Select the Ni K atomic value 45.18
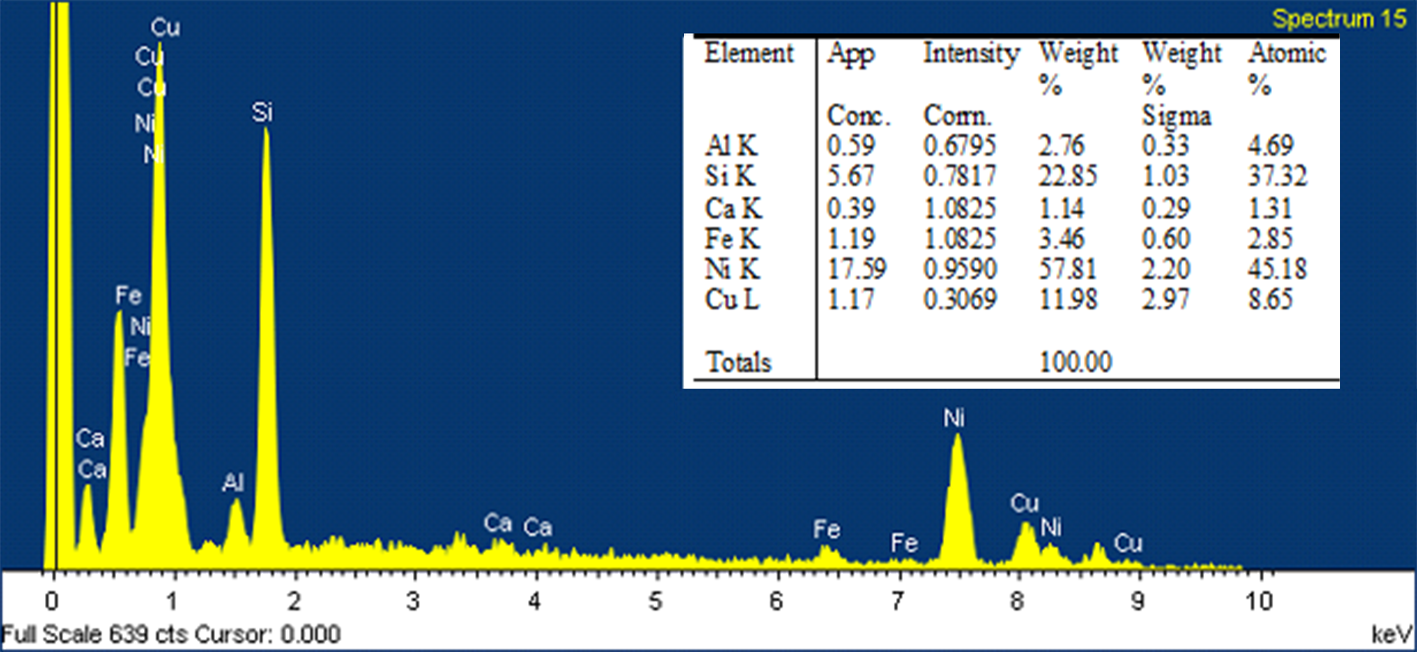 [1278, 270]
